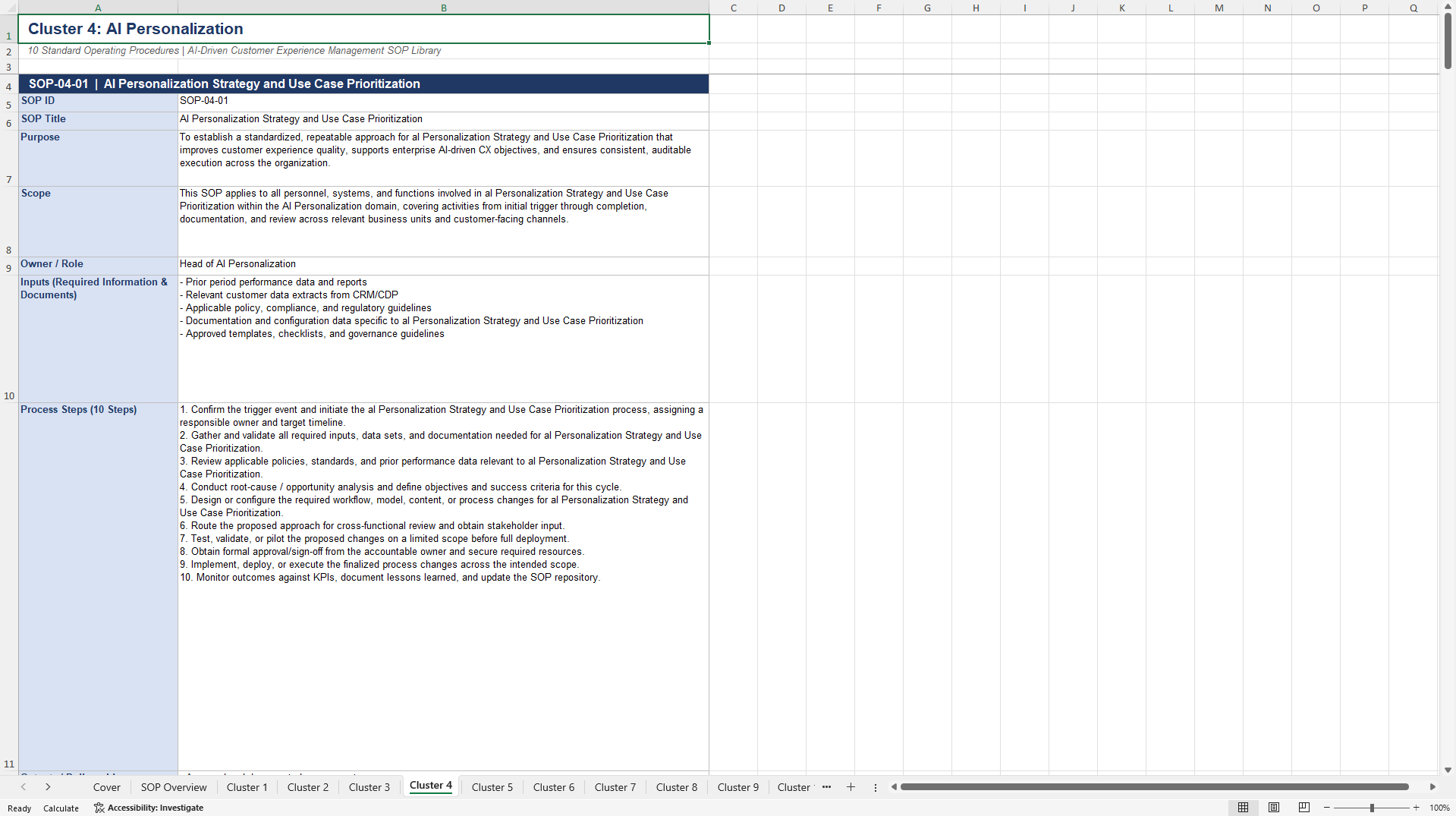Switch to Page Break Preview icon
The image size is (1456, 816).
pyautogui.click(x=1304, y=808)
